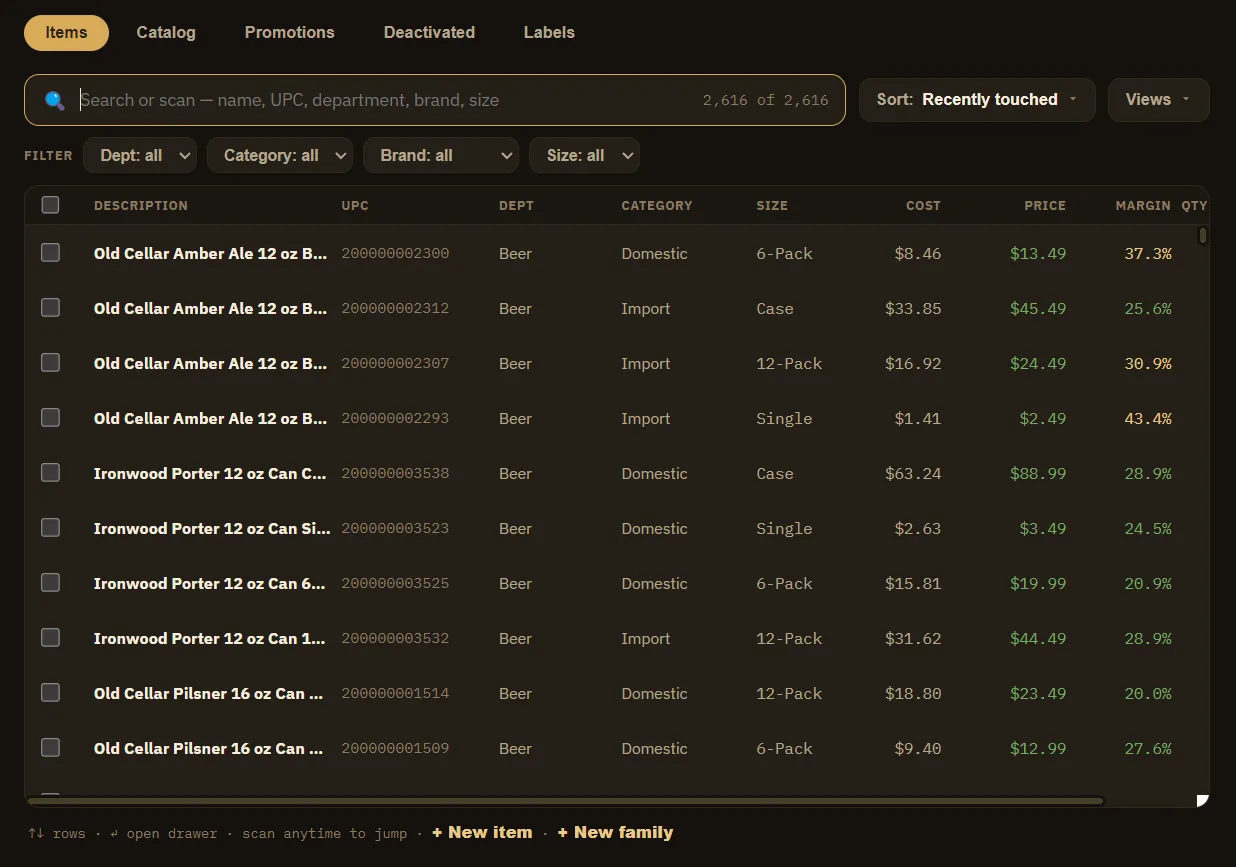Click 12-Pack size in UPC 200000002307 row
Viewport: 1236px width, 867px height.
789,363
